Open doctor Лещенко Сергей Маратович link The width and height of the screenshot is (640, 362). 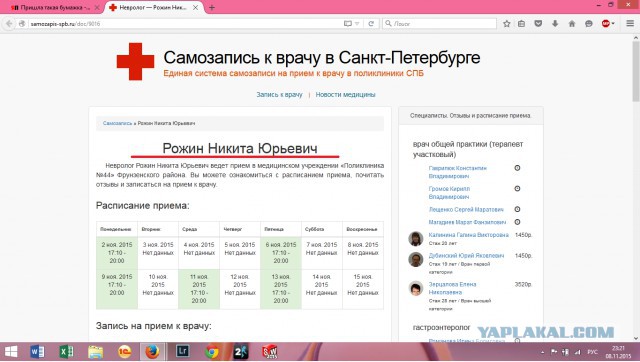pyautogui.click(x=466, y=209)
